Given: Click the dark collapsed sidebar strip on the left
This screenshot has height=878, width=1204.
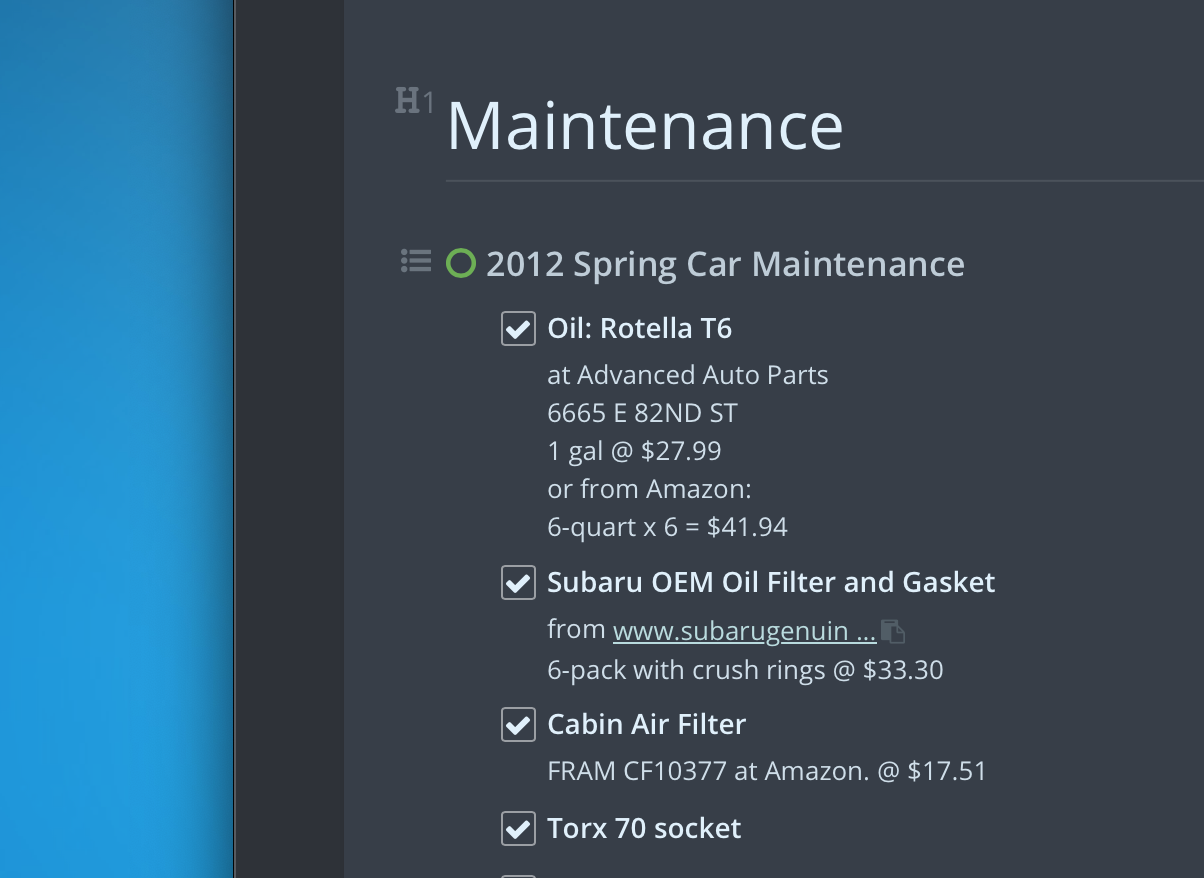Looking at the screenshot, I should click(288, 440).
